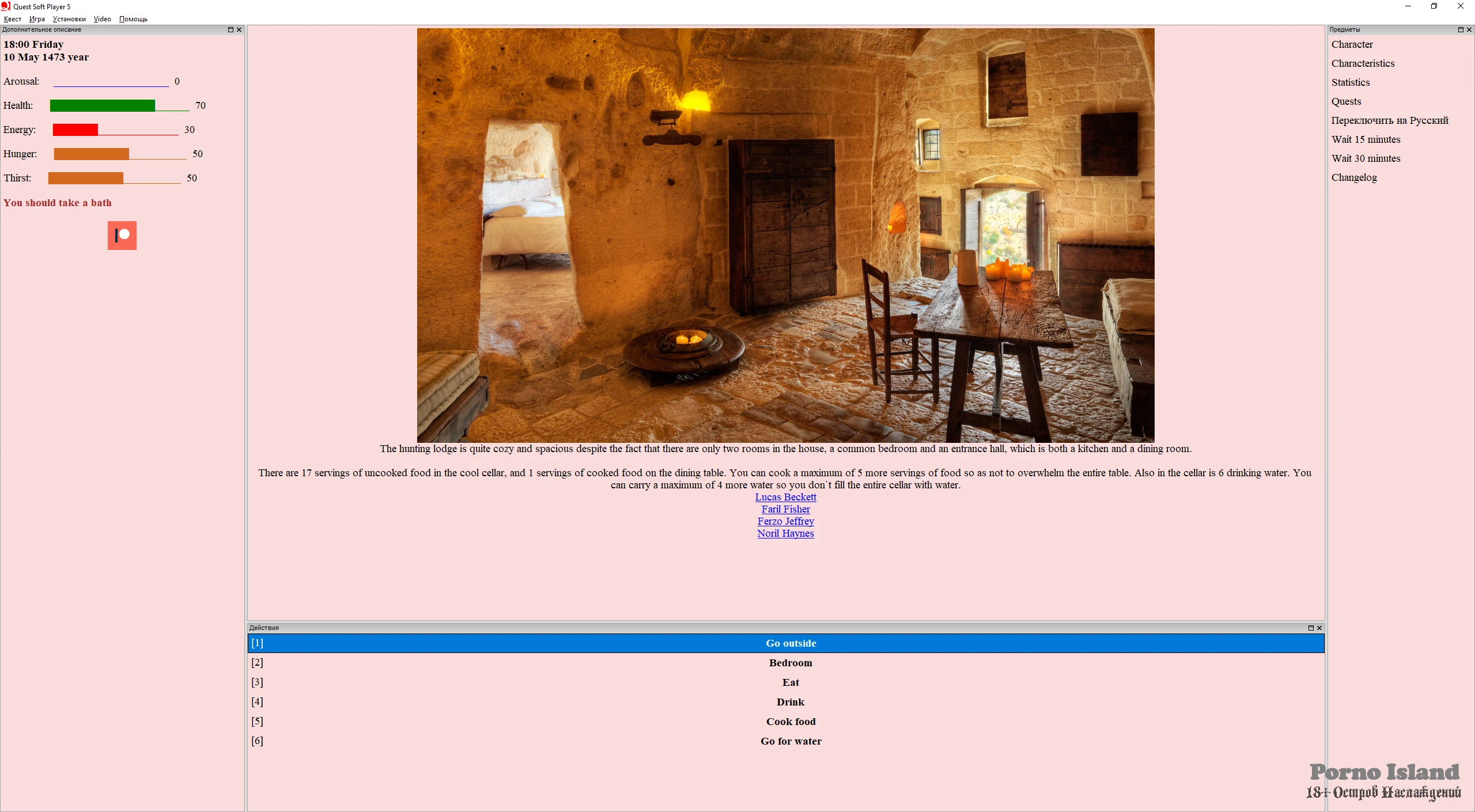Screen dimensions: 1475x812
Task: Click the green Health bar
Action: [103, 105]
